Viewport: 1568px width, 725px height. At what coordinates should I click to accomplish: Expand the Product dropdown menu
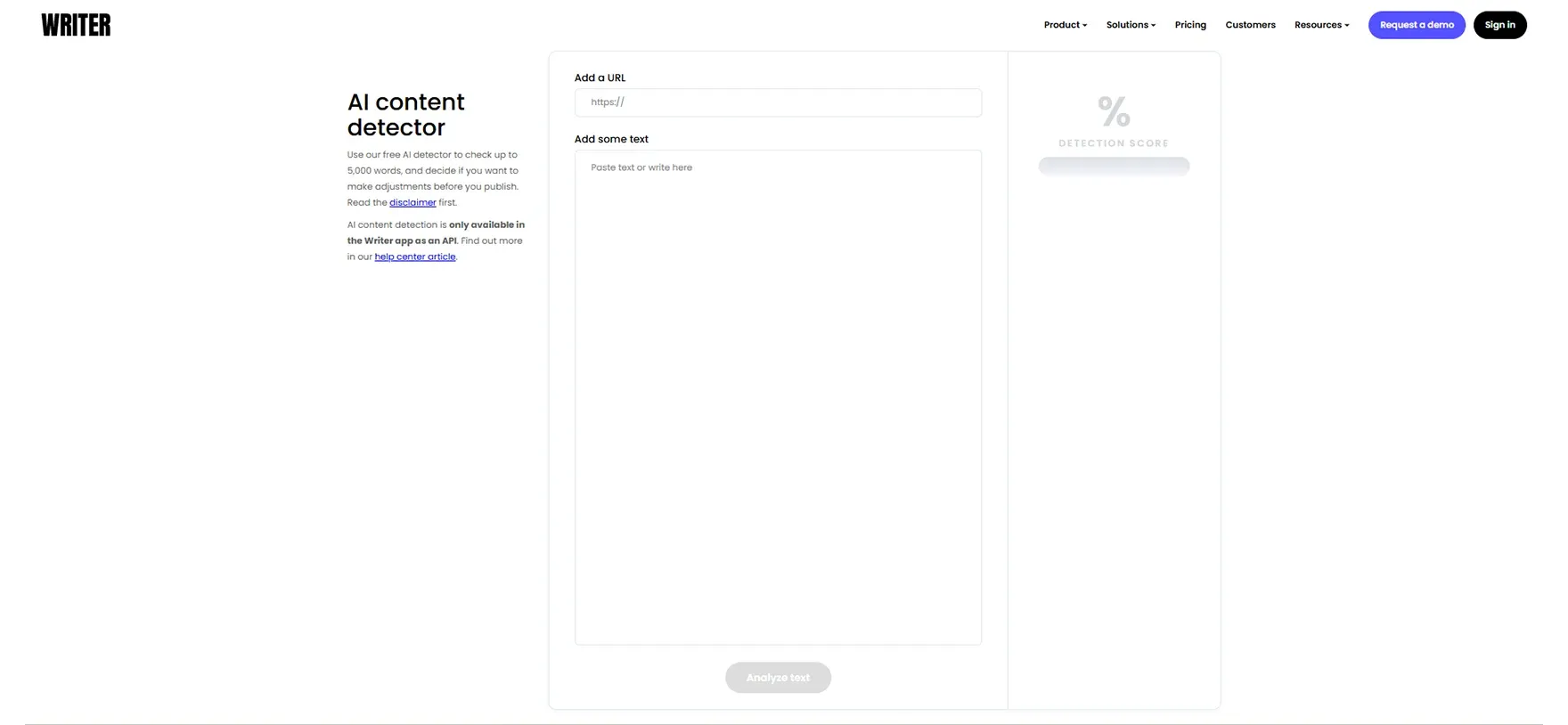1066,25
